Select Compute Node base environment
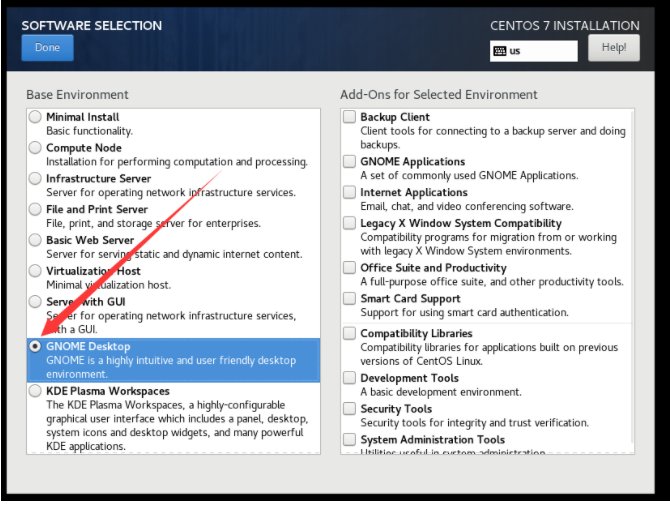Image resolution: width=670 pixels, height=508 pixels. click(x=36, y=148)
